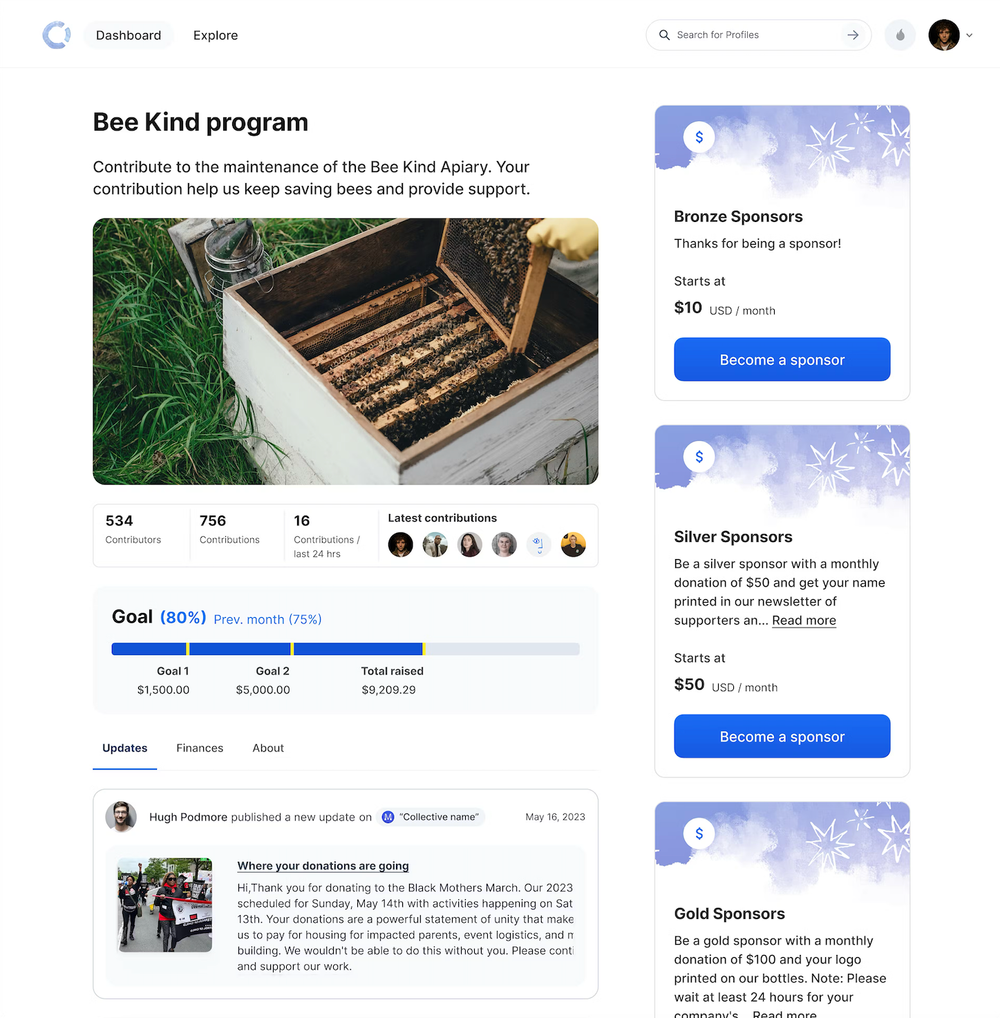Open the flame notifications icon in header
The width and height of the screenshot is (1000, 1018).
pyautogui.click(x=899, y=34)
